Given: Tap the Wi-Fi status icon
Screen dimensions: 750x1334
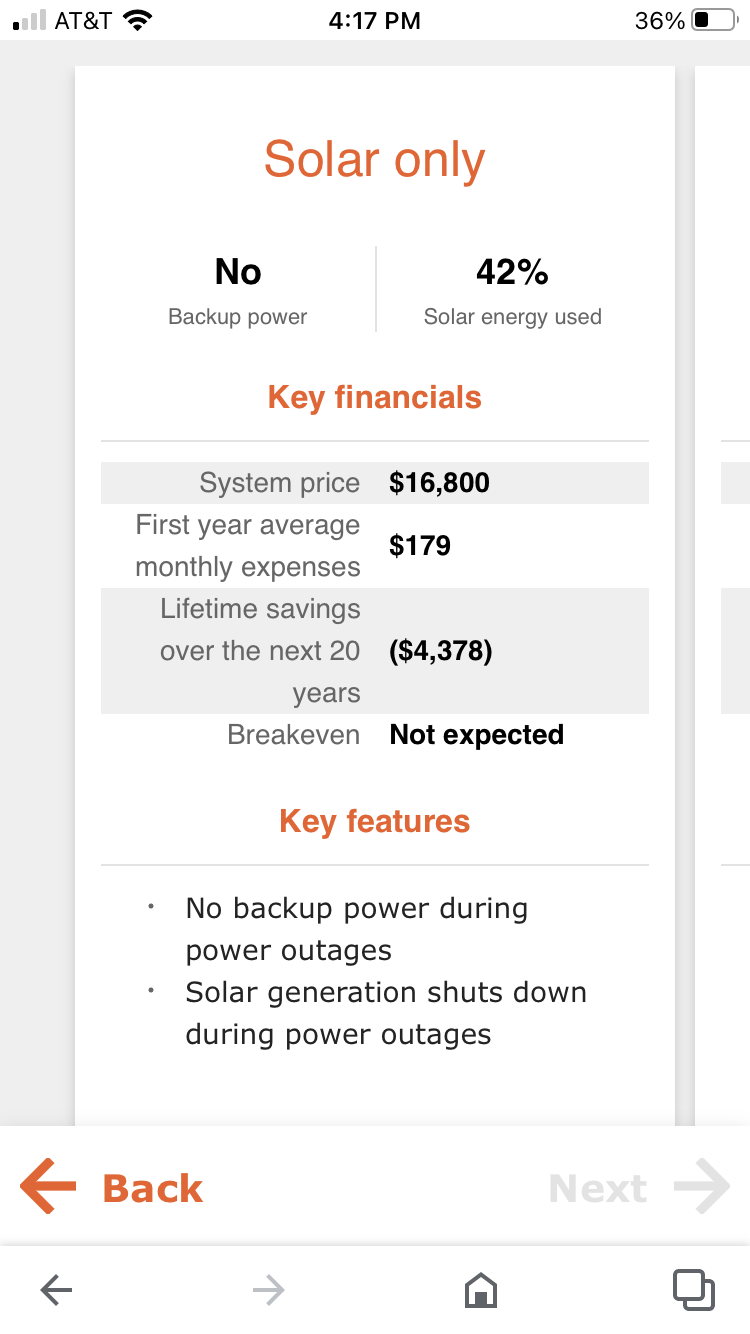Looking at the screenshot, I should pyautogui.click(x=136, y=21).
